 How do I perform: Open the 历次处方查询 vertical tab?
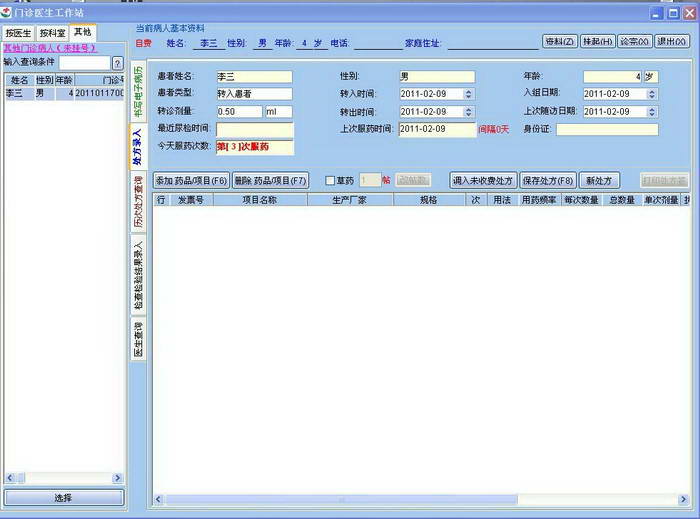(x=138, y=202)
